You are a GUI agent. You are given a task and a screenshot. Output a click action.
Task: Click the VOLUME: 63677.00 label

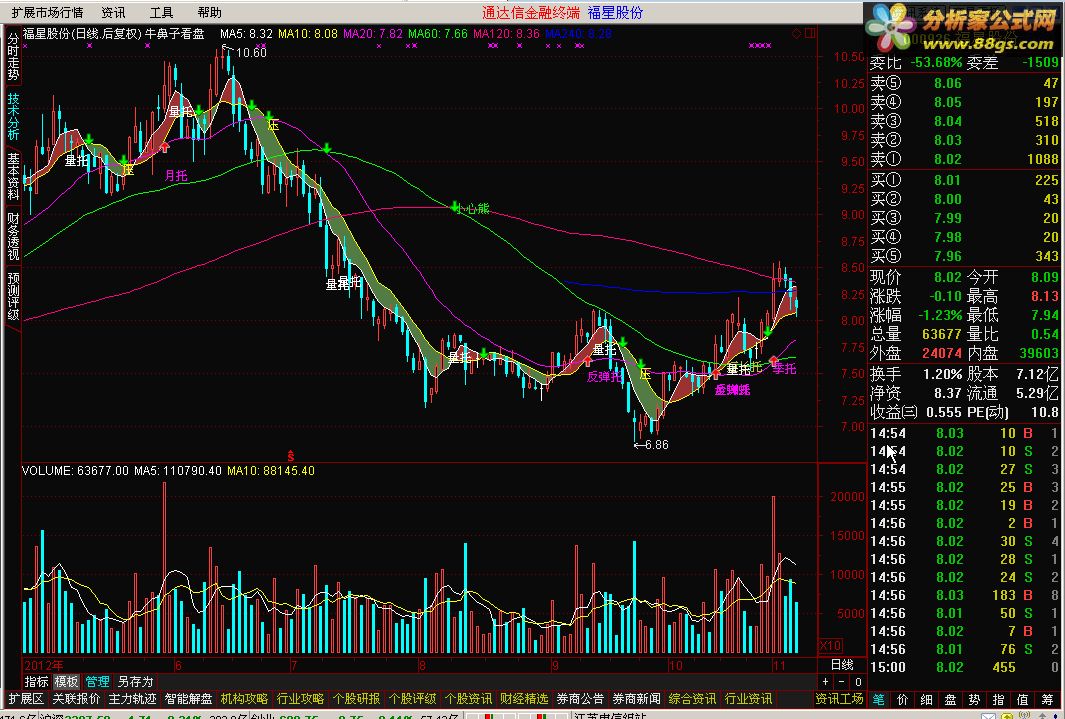(x=75, y=471)
